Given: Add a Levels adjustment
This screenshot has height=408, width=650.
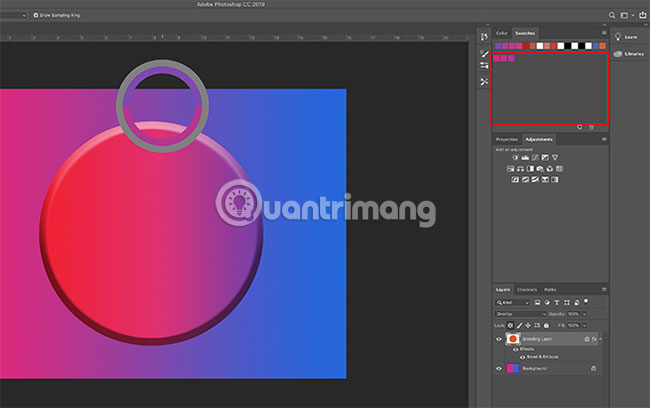Looking at the screenshot, I should [x=525, y=158].
